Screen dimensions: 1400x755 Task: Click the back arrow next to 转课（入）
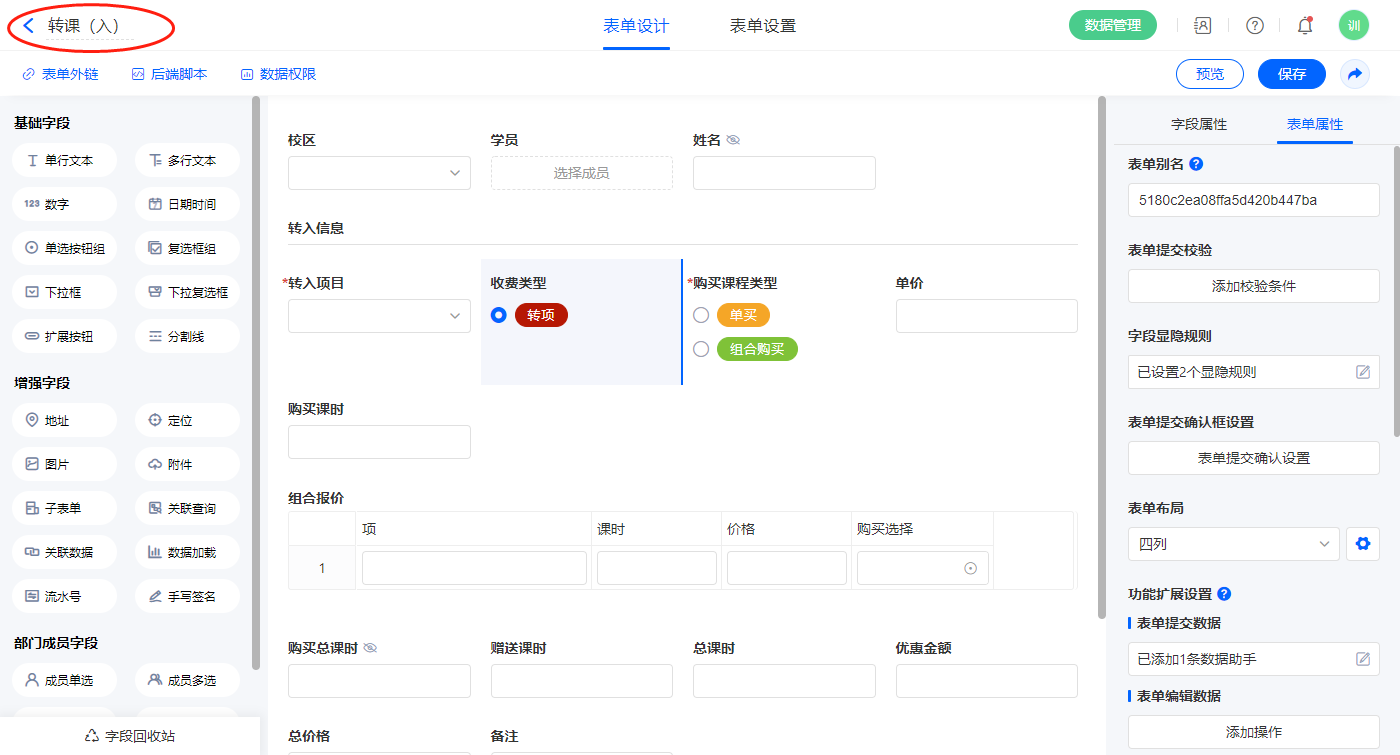pos(28,26)
